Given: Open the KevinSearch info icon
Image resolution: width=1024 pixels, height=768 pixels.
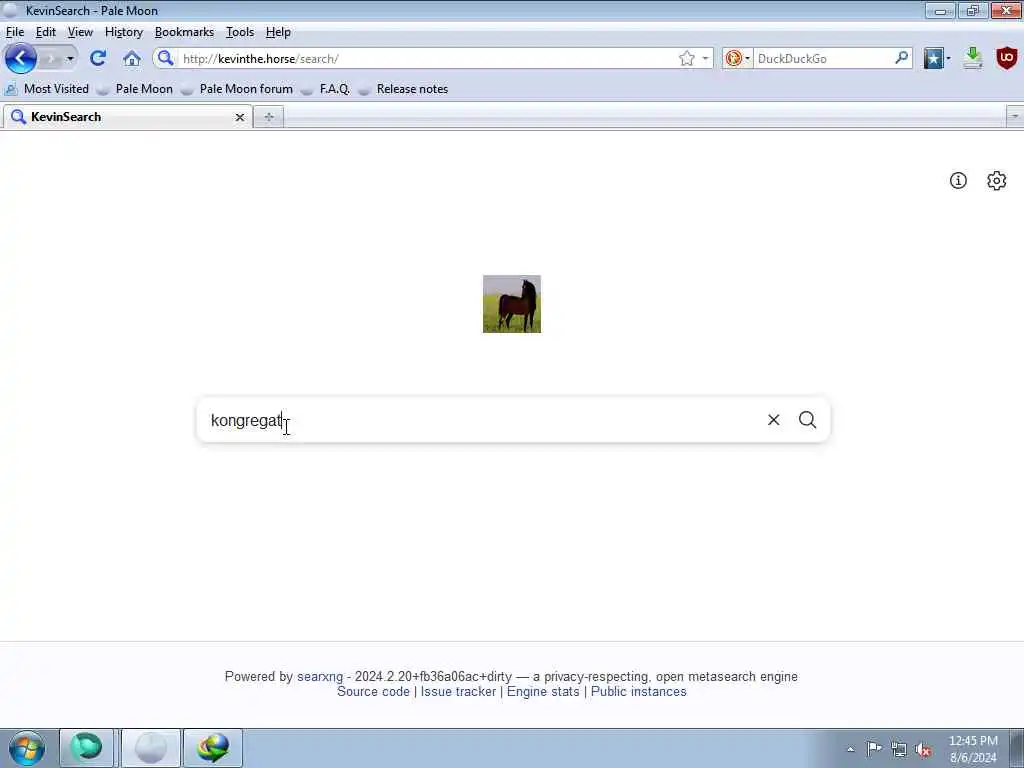Looking at the screenshot, I should coord(958,180).
